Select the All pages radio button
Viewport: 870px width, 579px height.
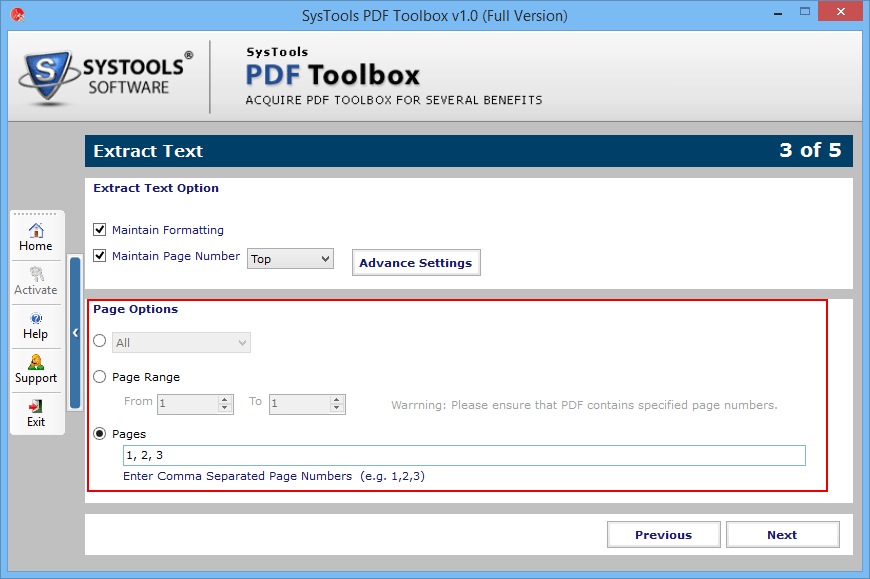(x=100, y=341)
